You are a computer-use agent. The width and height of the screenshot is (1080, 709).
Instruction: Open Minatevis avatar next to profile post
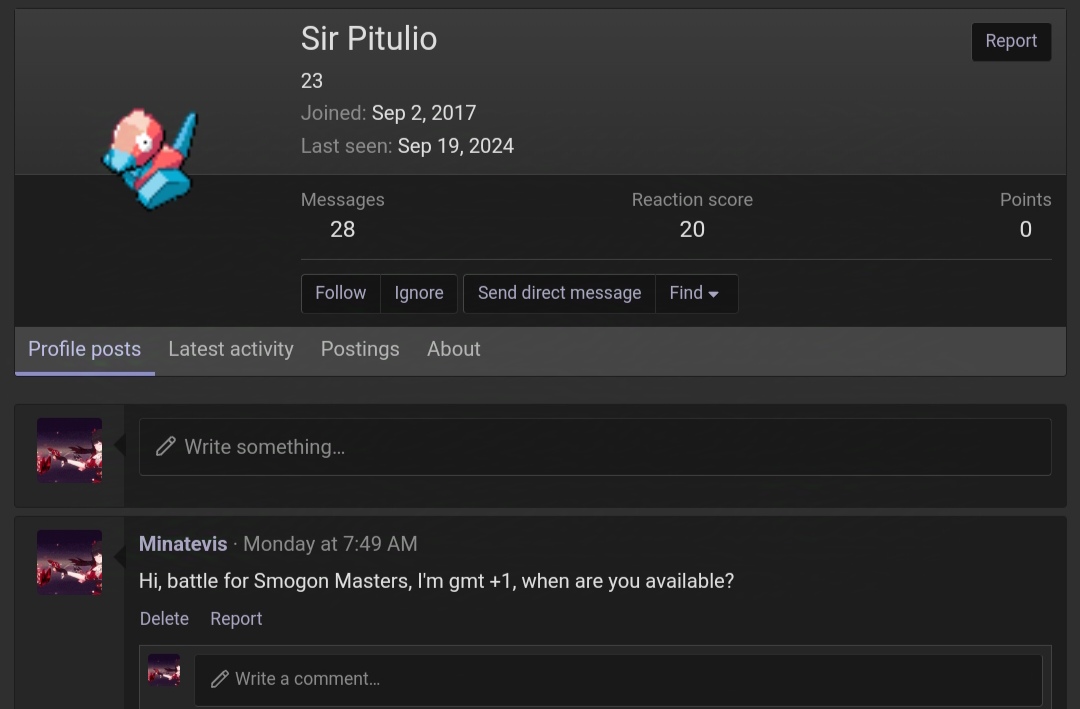[x=70, y=562]
